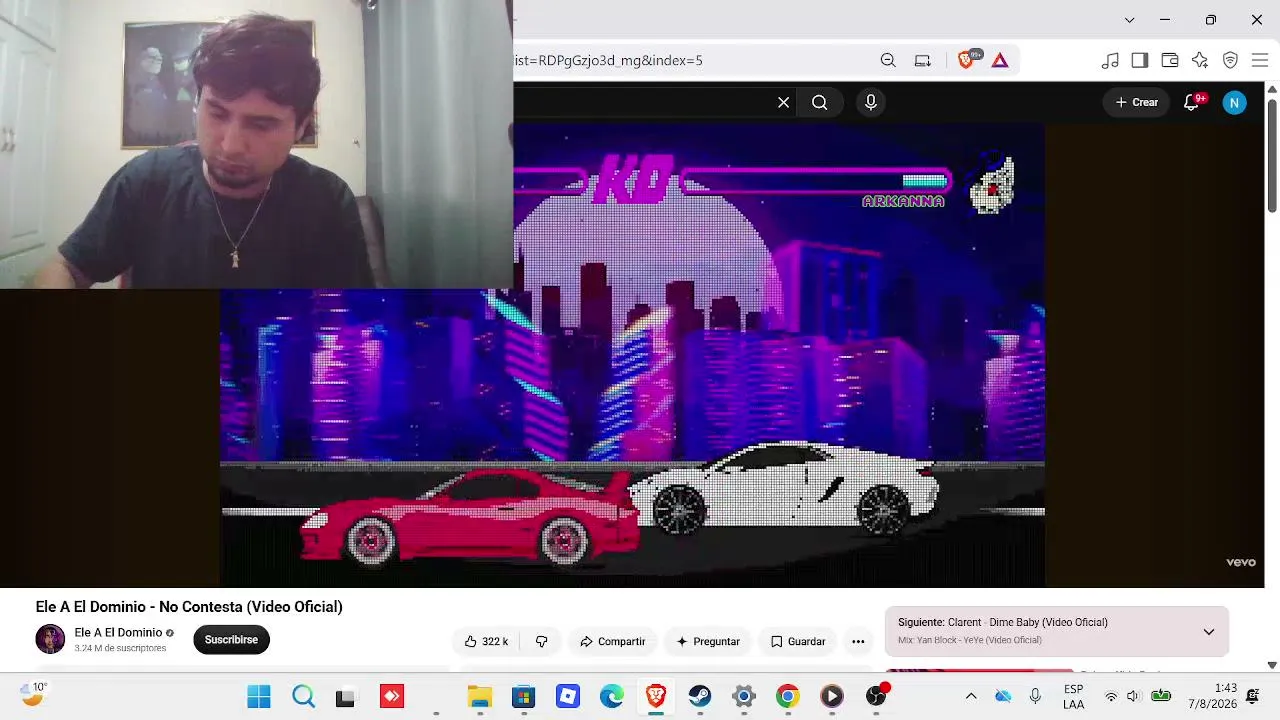This screenshot has height=720, width=1280.
Task: Open the OneDrive cloud tray icon
Action: (x=1003, y=696)
